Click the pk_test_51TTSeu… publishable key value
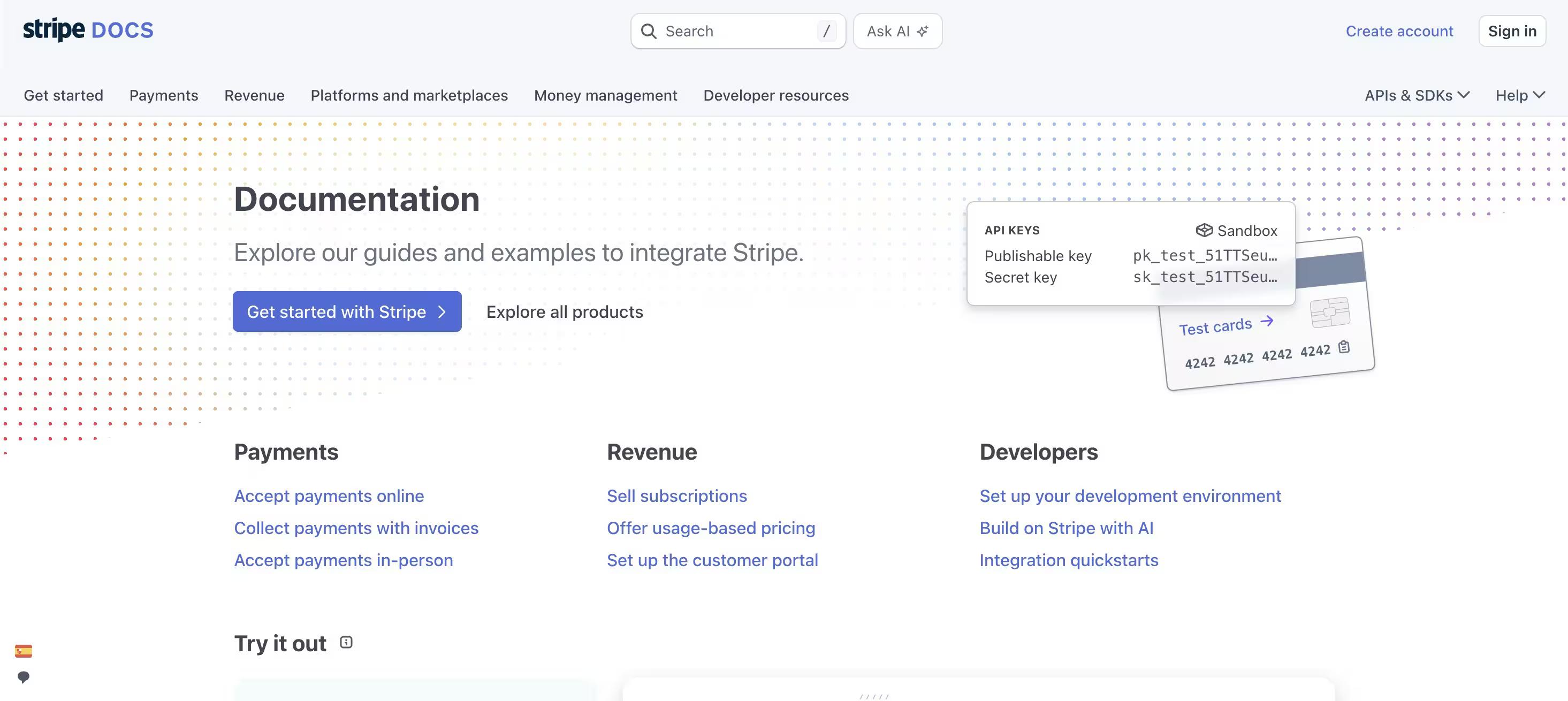 point(1205,256)
